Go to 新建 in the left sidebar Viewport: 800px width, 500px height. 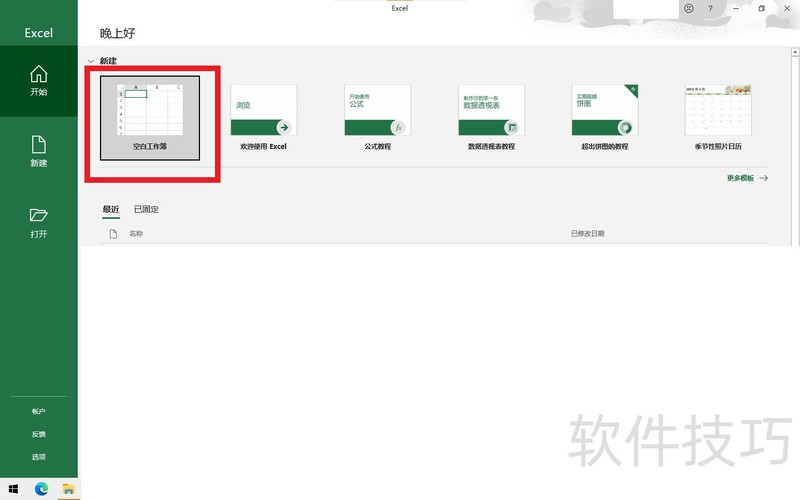click(x=39, y=152)
